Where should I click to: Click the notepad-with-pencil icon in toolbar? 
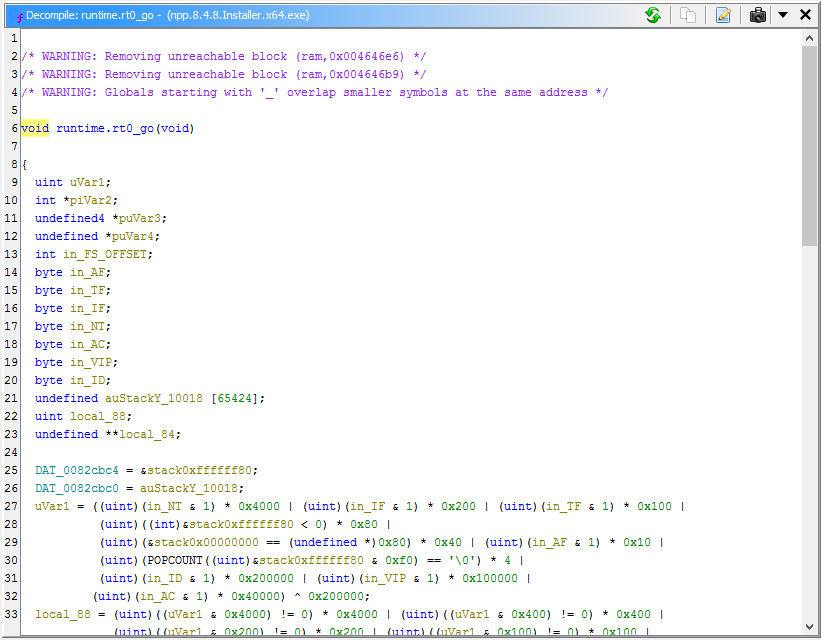(x=723, y=15)
